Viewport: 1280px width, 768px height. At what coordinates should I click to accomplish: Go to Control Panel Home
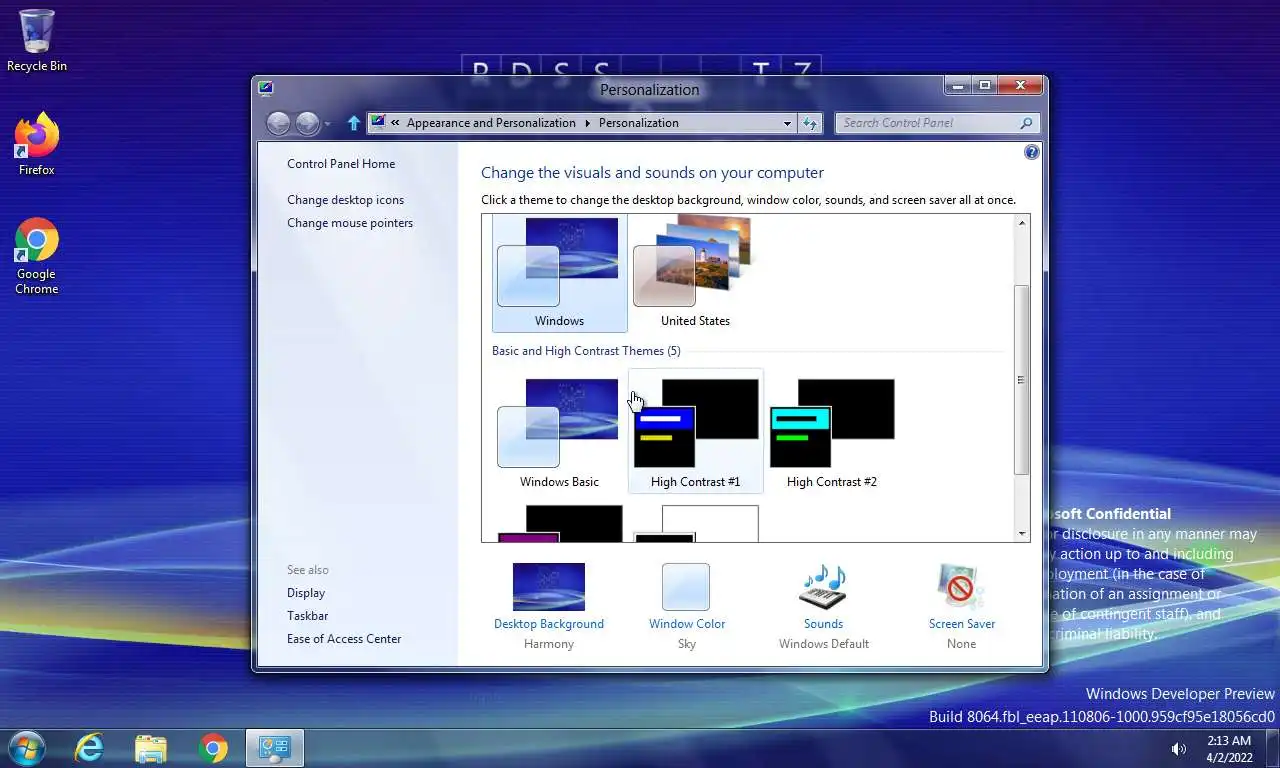(x=341, y=164)
